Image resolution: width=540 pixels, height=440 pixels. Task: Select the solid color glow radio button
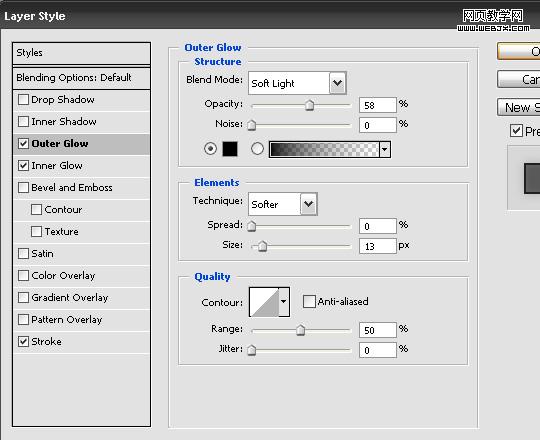coord(210,149)
